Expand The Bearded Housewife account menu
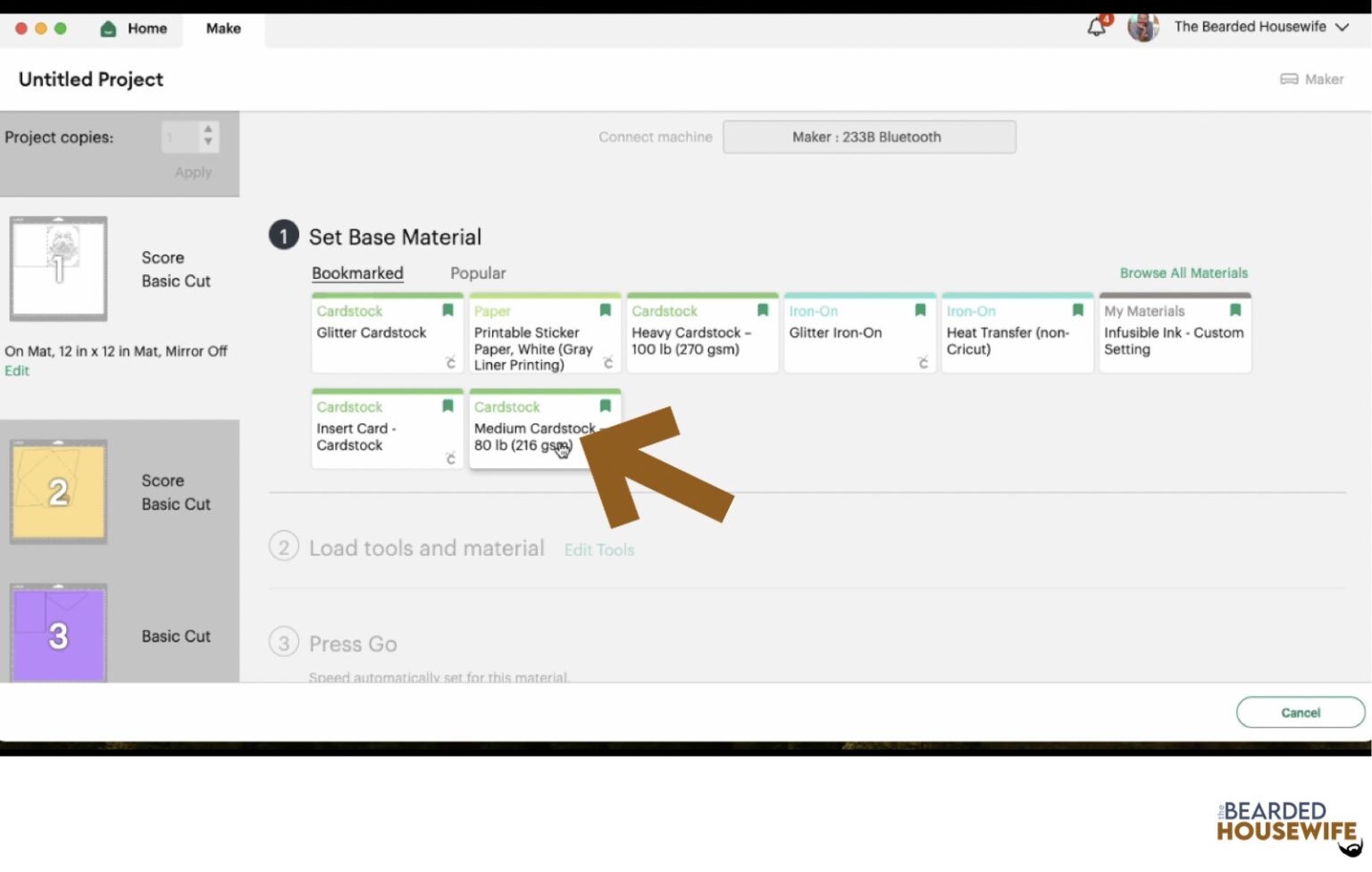Screen dimensions: 1372x872 pos(1342,27)
